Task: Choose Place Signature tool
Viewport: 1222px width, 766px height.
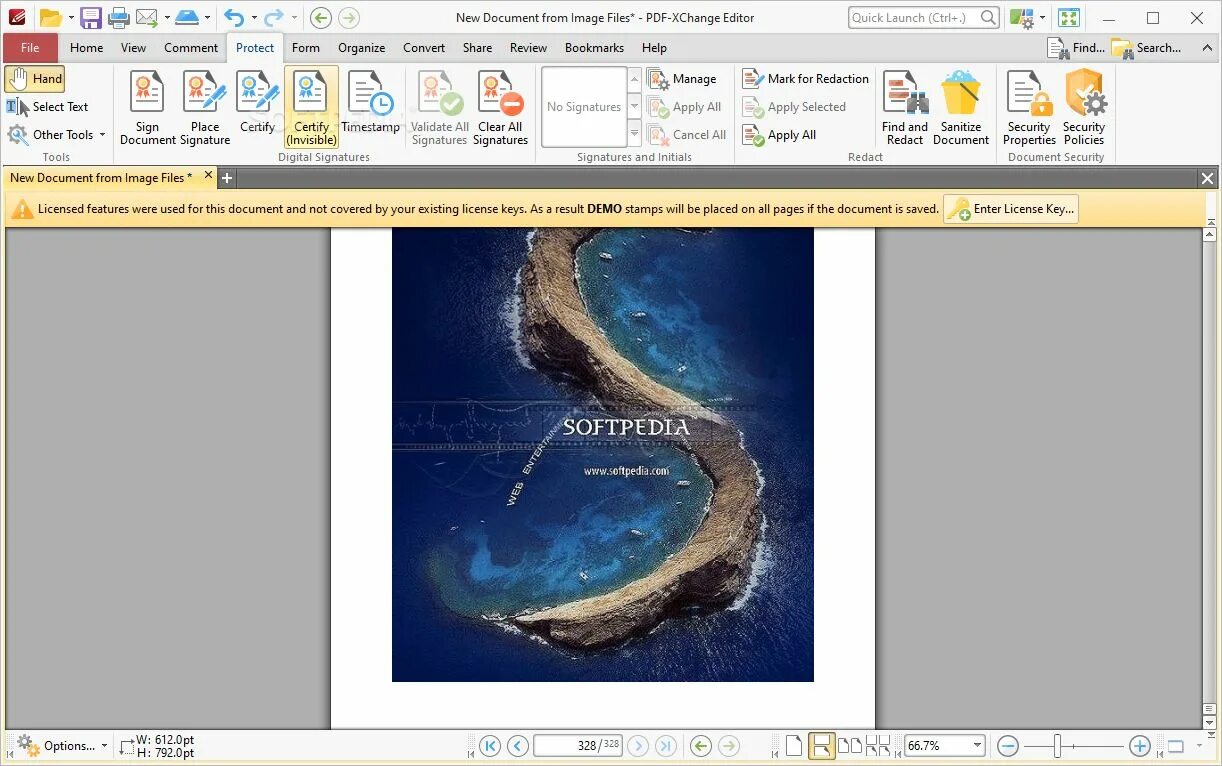Action: (205, 108)
